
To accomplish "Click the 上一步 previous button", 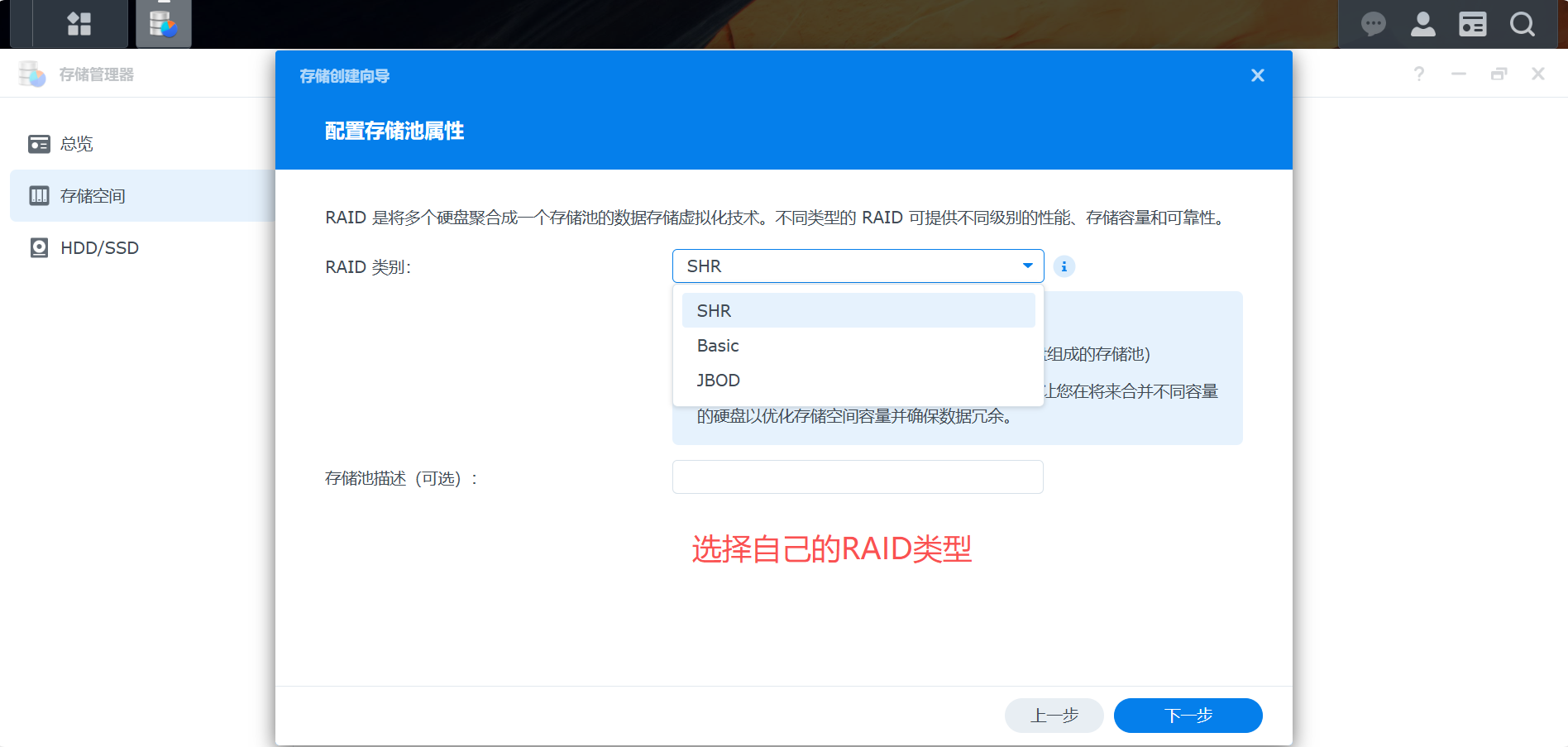I will click(1054, 715).
